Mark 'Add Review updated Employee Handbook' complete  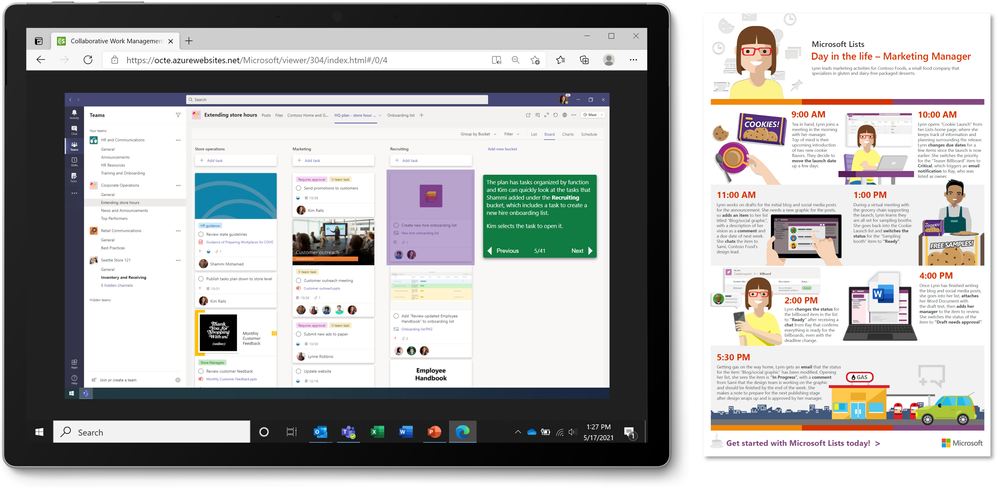pyautogui.click(x=396, y=316)
